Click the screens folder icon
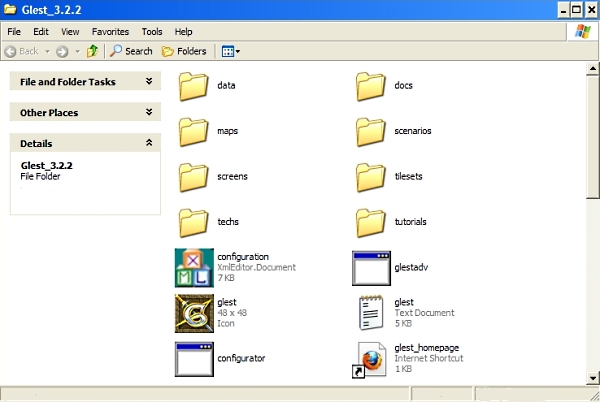600x402 pixels. point(193,177)
